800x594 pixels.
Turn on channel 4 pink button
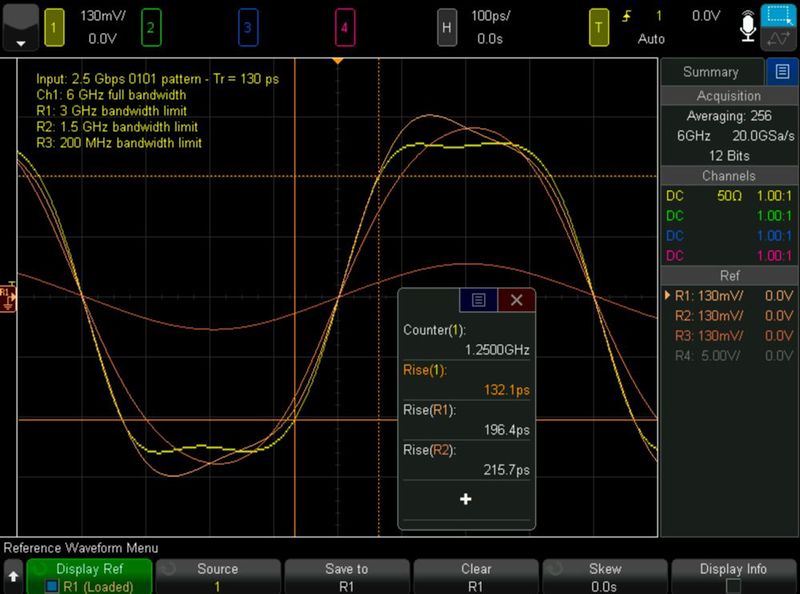[345, 28]
